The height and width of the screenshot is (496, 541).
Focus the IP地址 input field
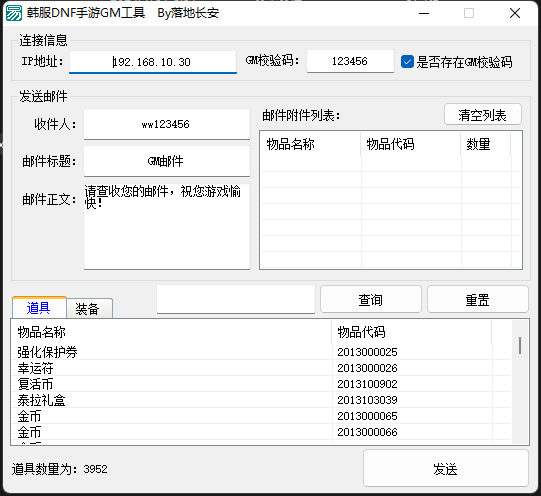pyautogui.click(x=153, y=62)
